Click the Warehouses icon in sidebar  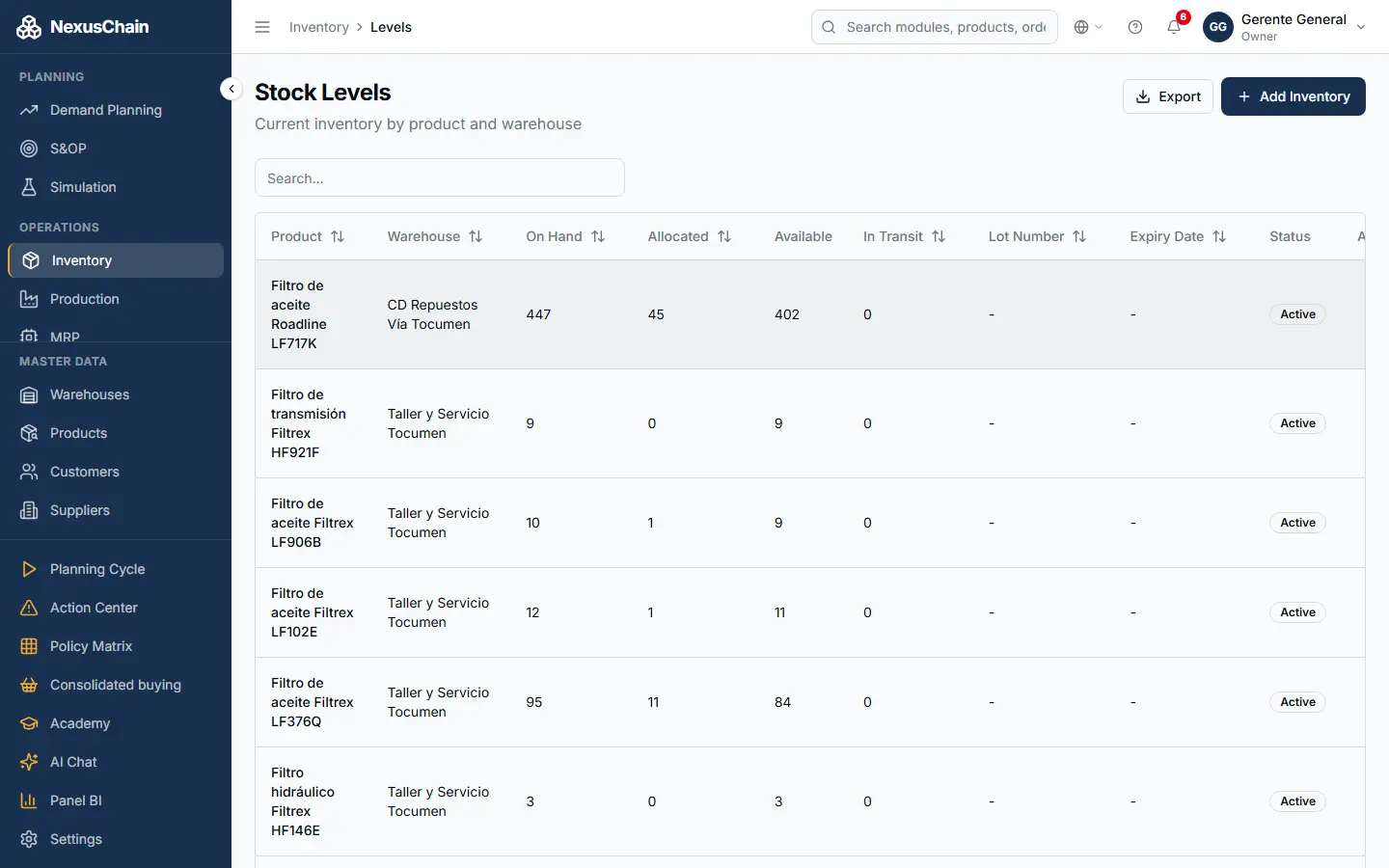[x=29, y=394]
